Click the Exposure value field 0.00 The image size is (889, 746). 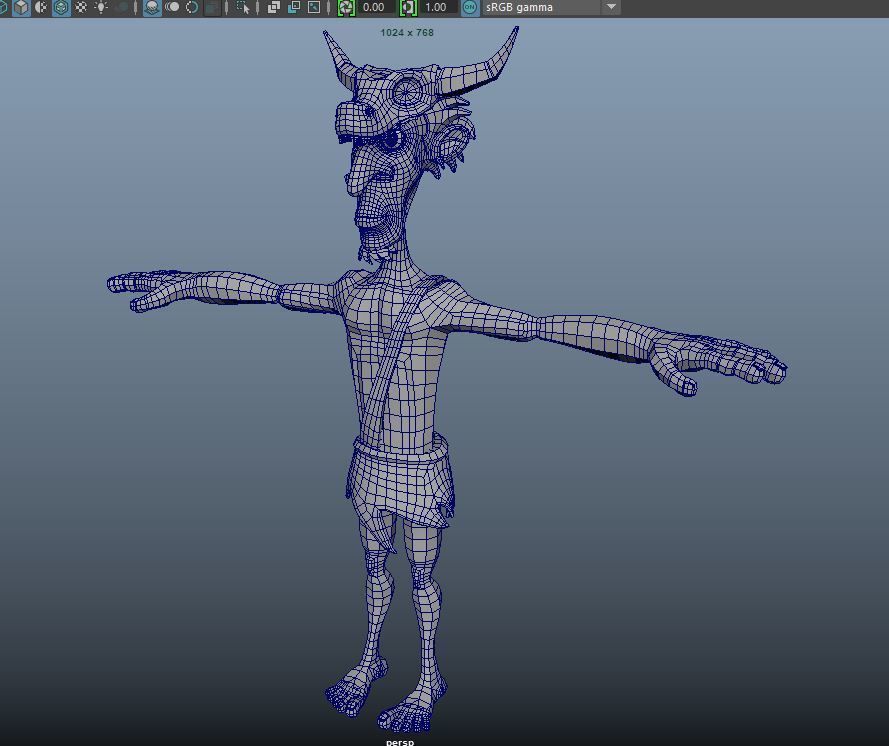[x=376, y=7]
